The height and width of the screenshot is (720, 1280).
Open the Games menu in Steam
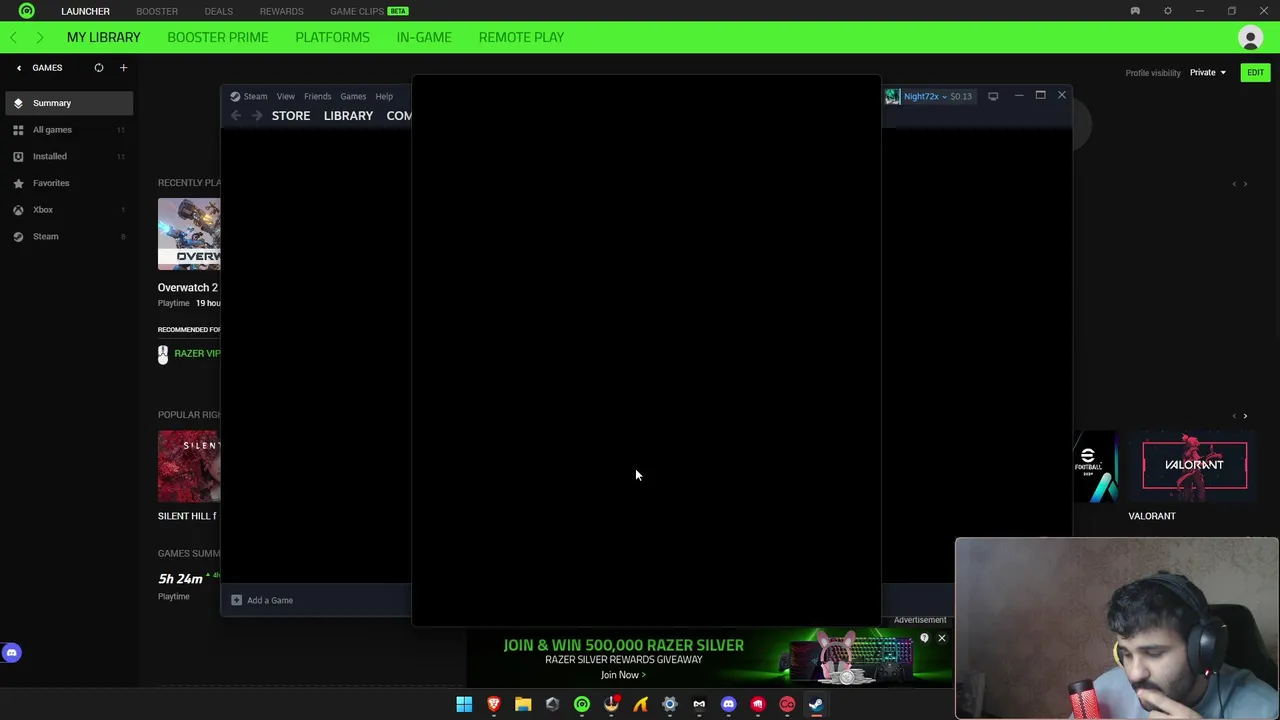coord(353,97)
